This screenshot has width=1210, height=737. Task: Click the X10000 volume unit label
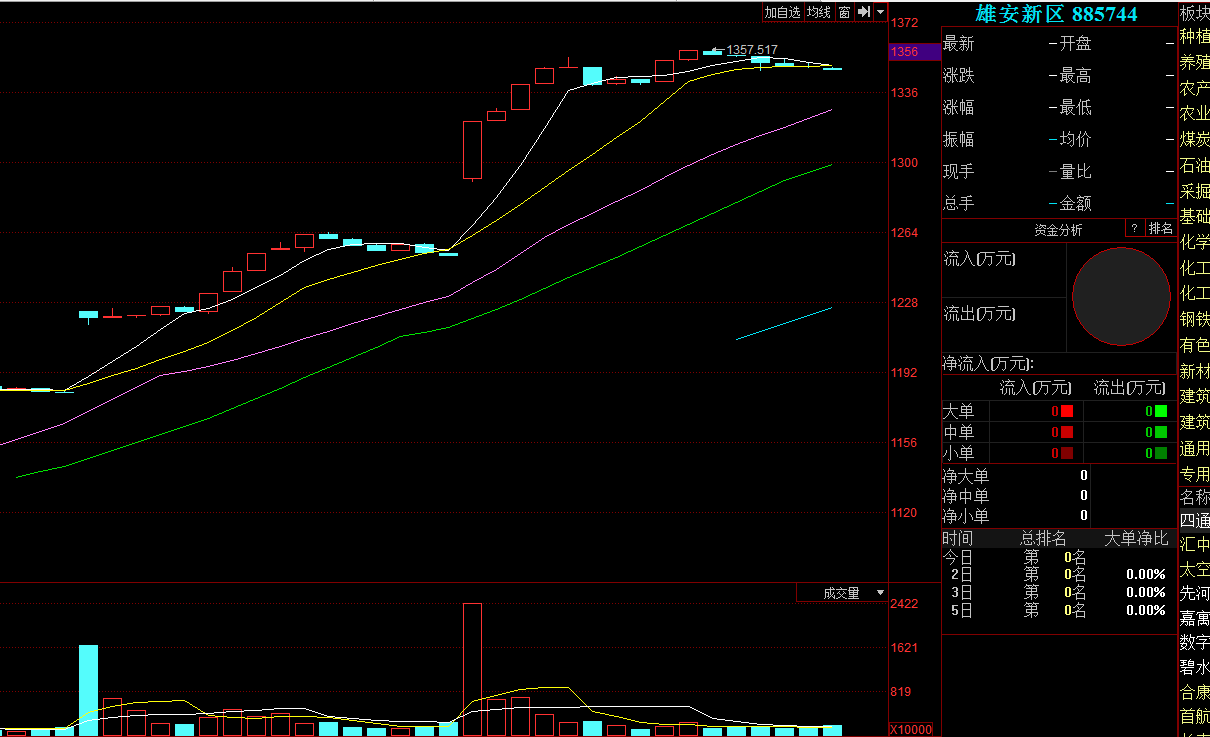pyautogui.click(x=911, y=729)
